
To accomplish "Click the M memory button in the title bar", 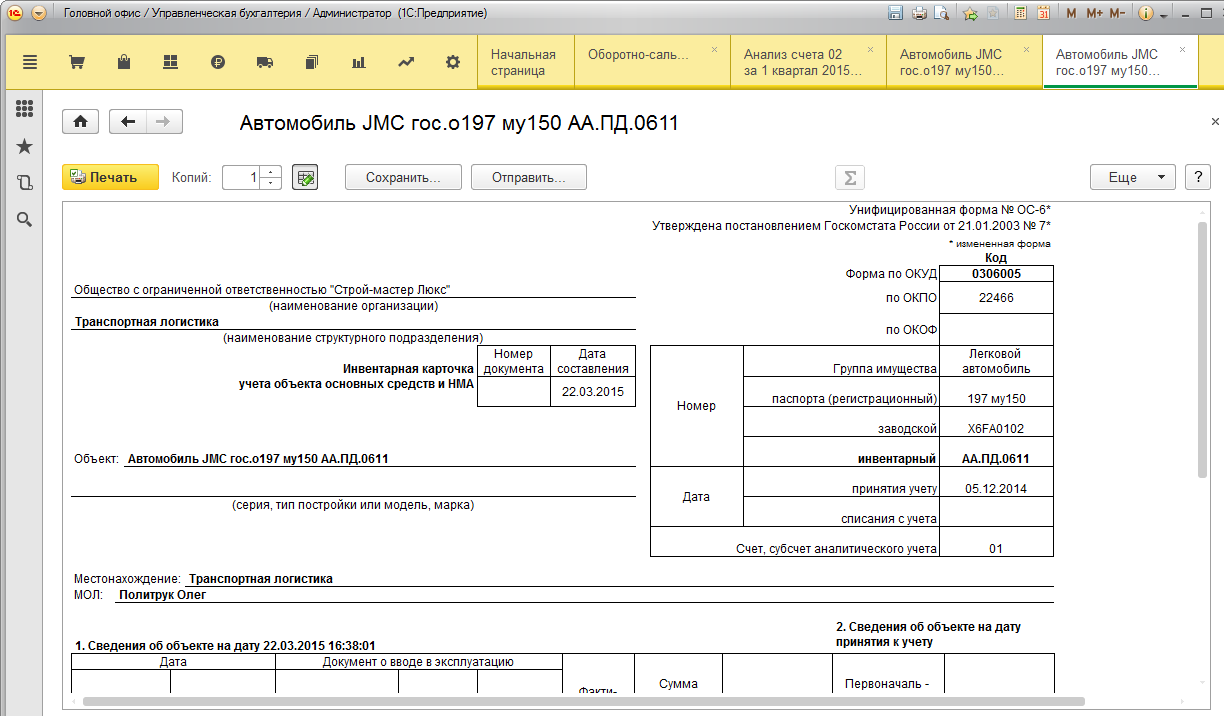I will coord(1072,13).
